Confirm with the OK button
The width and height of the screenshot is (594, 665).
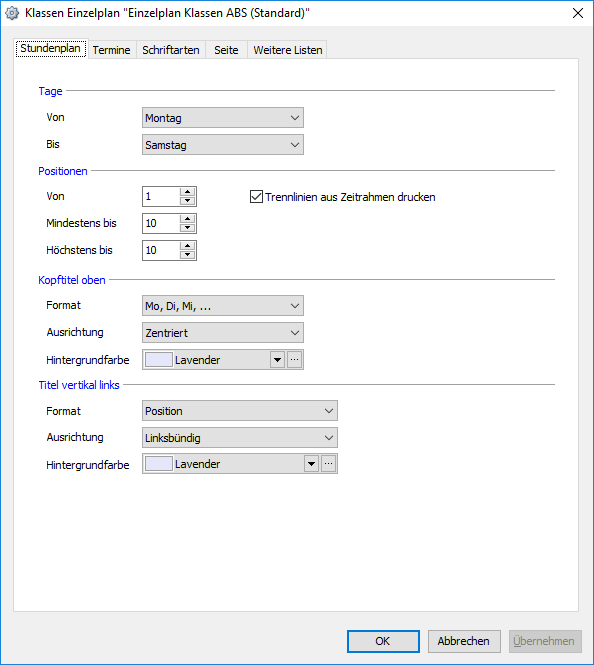click(x=383, y=641)
